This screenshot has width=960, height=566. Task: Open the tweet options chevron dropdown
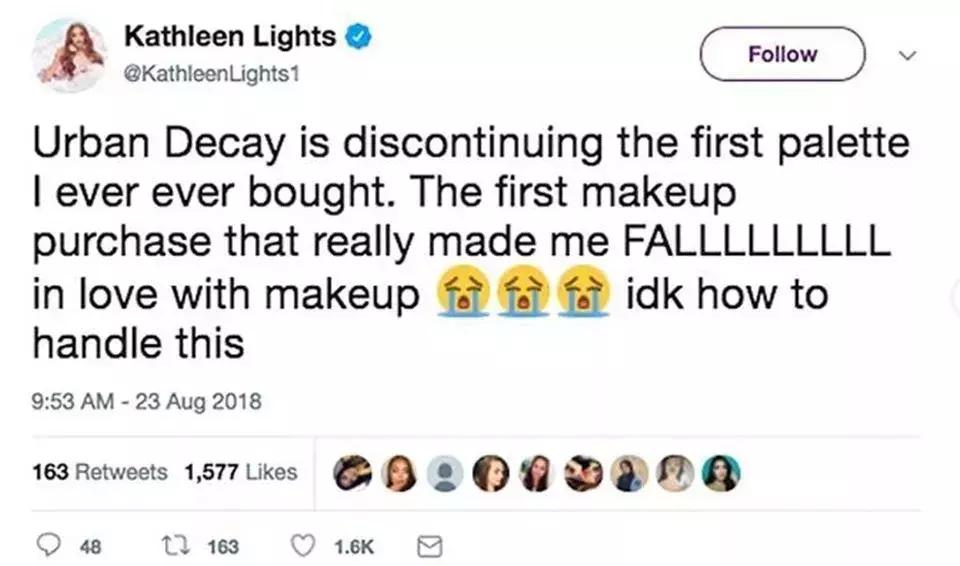coord(908,56)
